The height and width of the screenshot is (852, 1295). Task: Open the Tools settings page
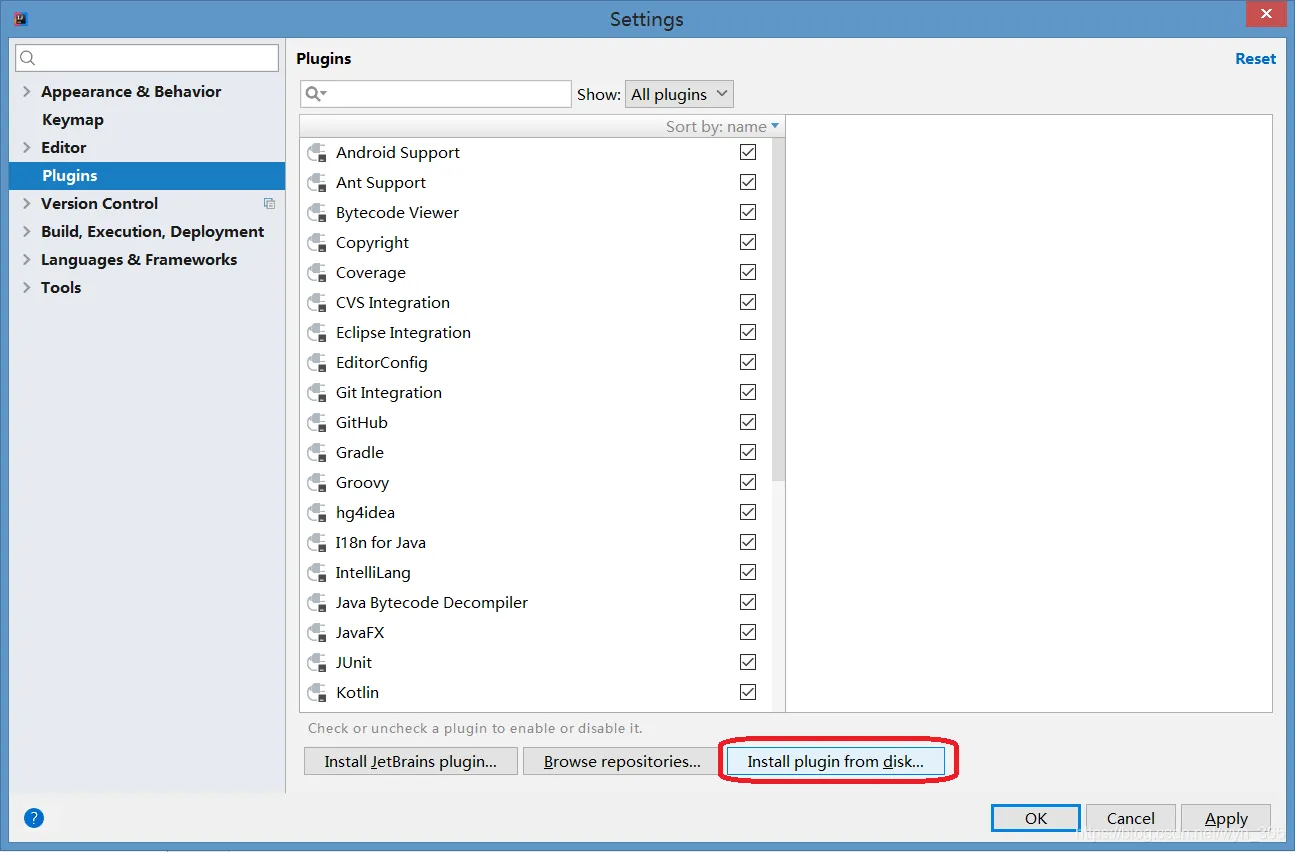[61, 287]
